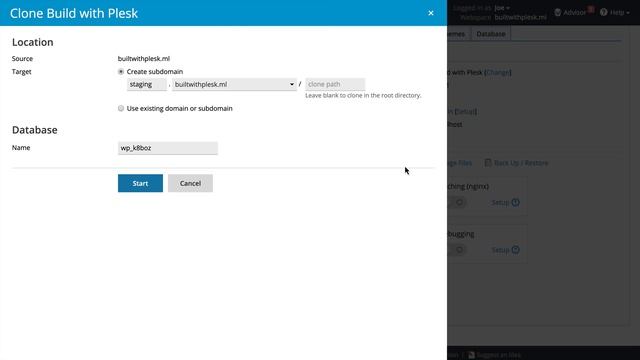This screenshot has width=640, height=360.
Task: Open the builtwithplesk.ml domain dropdown
Action: 234,84
